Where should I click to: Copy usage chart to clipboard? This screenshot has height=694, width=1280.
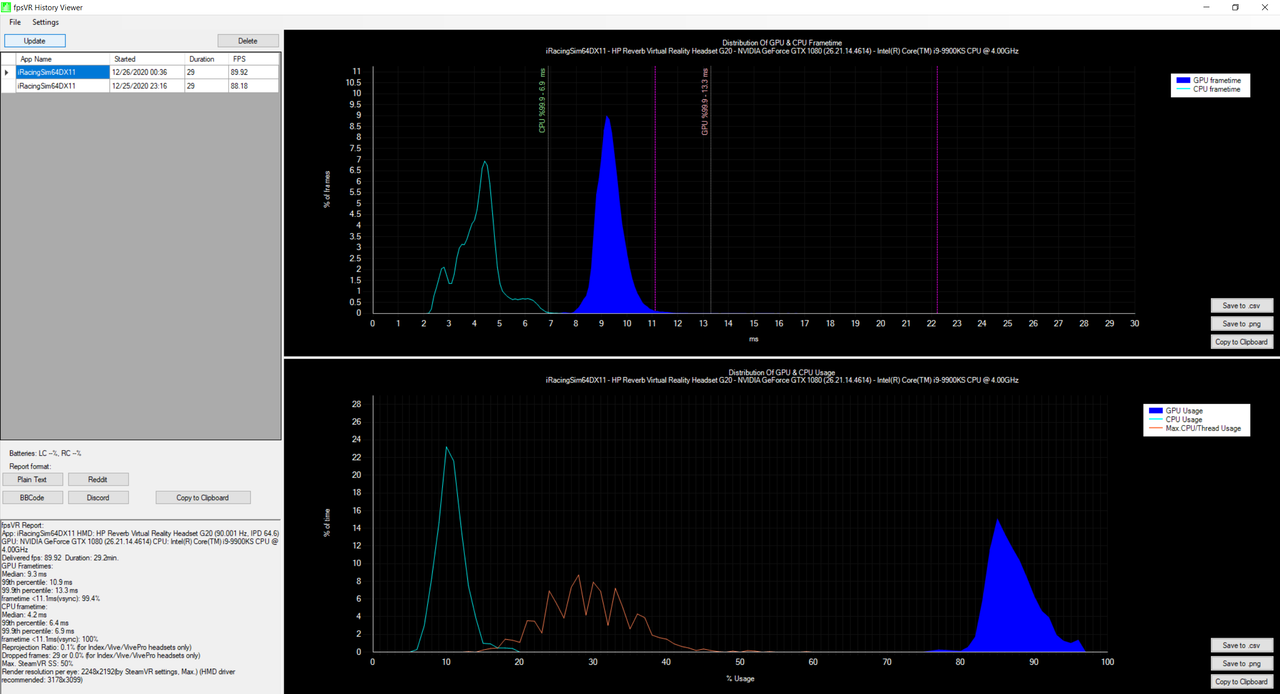(1240, 682)
